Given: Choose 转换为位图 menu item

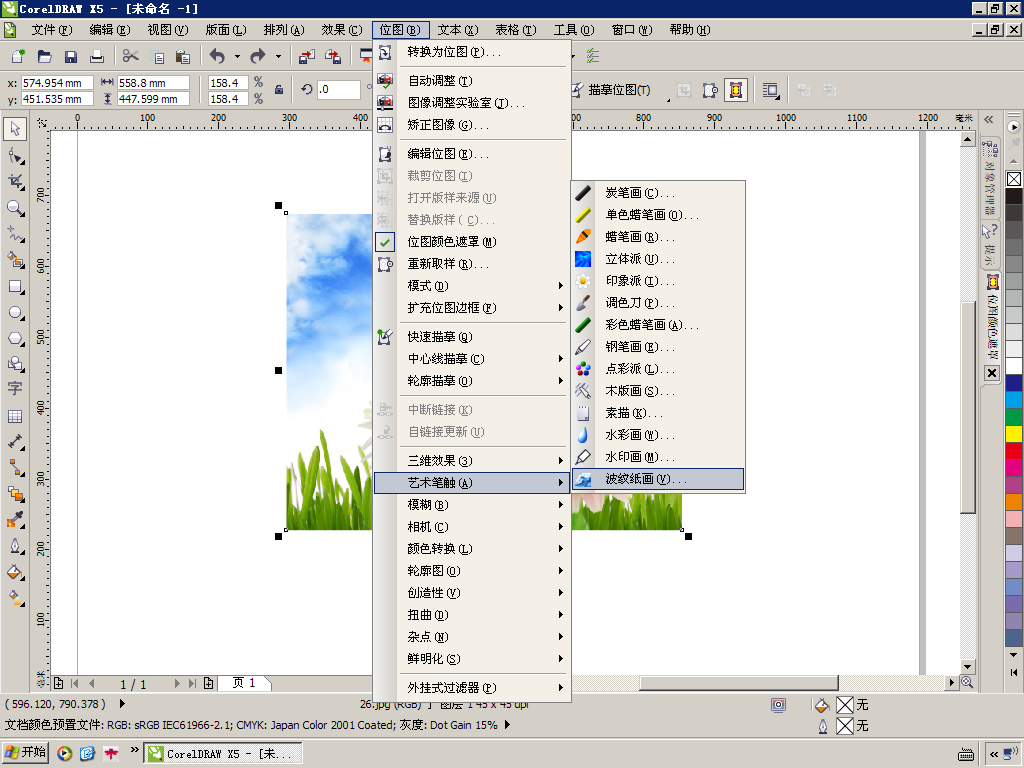Looking at the screenshot, I should point(471,52).
